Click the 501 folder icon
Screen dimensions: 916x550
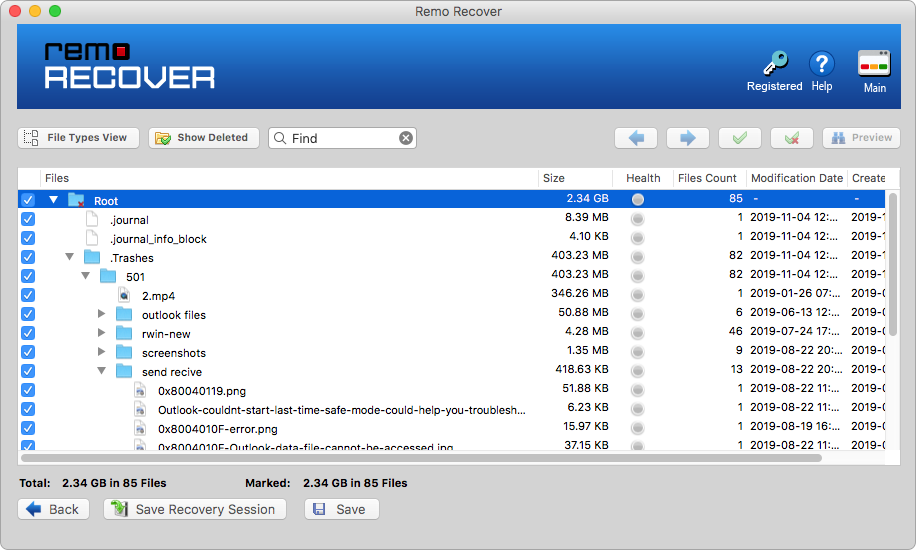tap(107, 276)
